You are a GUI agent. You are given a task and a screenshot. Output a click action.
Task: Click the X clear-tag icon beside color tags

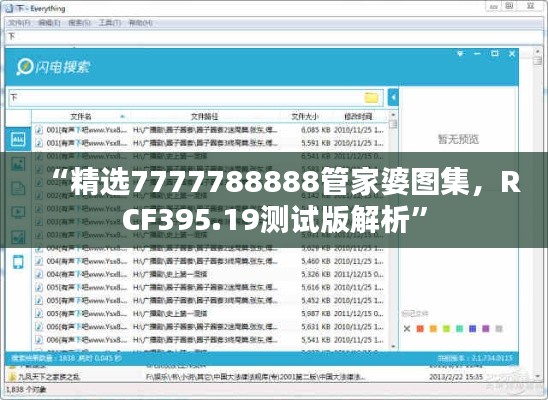[407, 329]
